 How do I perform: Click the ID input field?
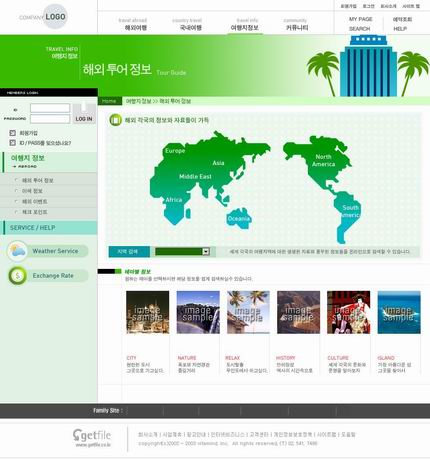coord(50,108)
